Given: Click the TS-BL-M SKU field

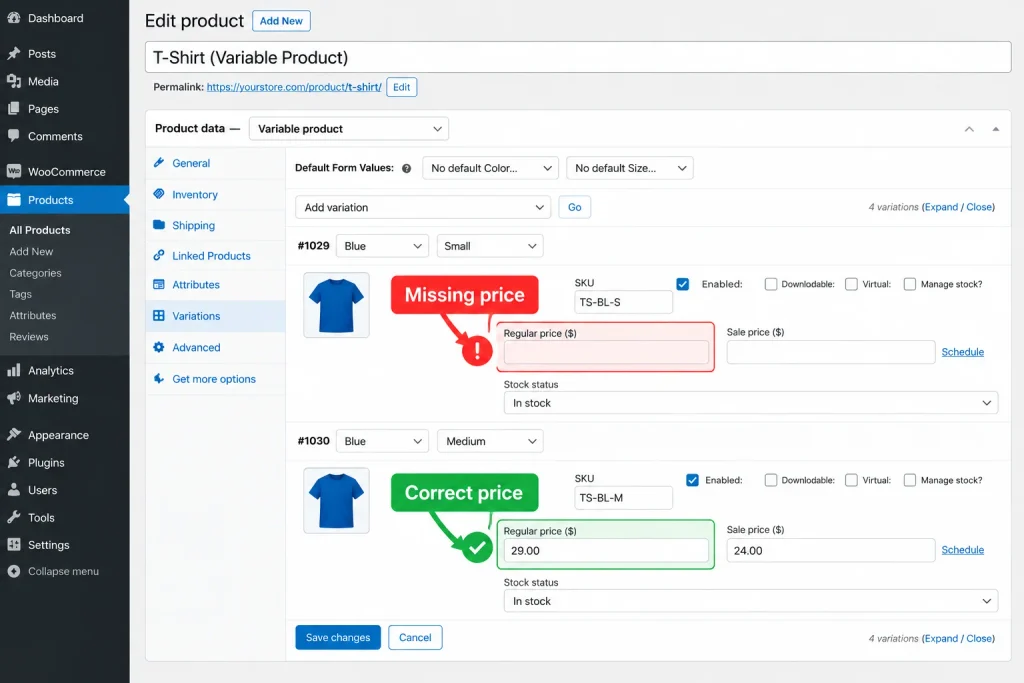Looking at the screenshot, I should coord(623,498).
